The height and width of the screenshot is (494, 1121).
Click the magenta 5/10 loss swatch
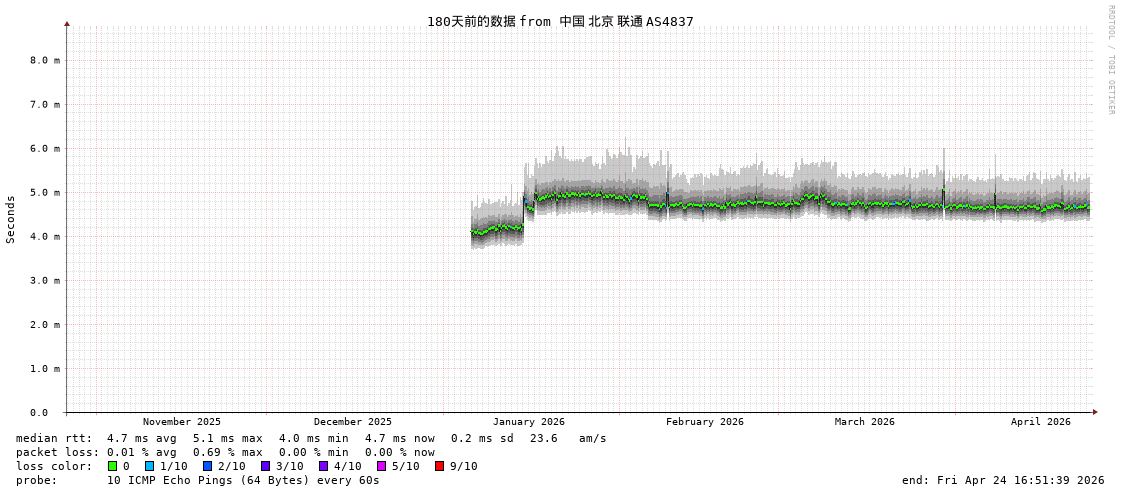point(381,466)
